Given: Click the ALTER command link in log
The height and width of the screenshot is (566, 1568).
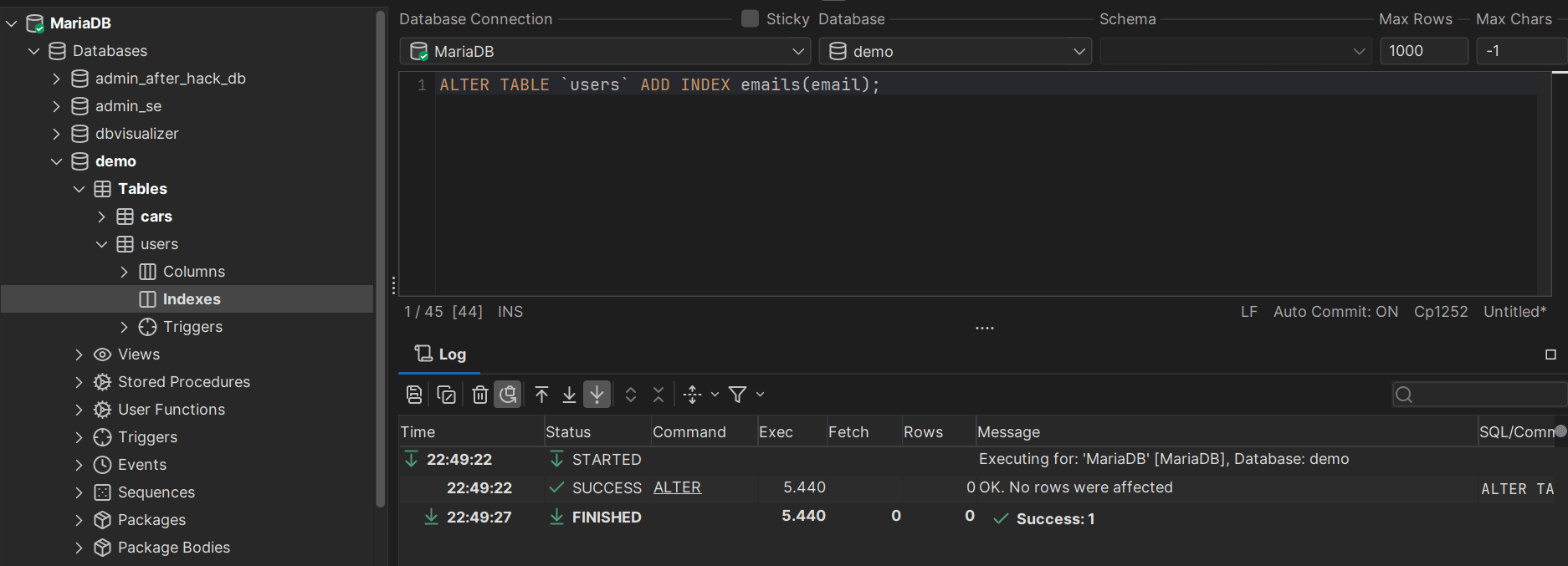Looking at the screenshot, I should pyautogui.click(x=677, y=487).
